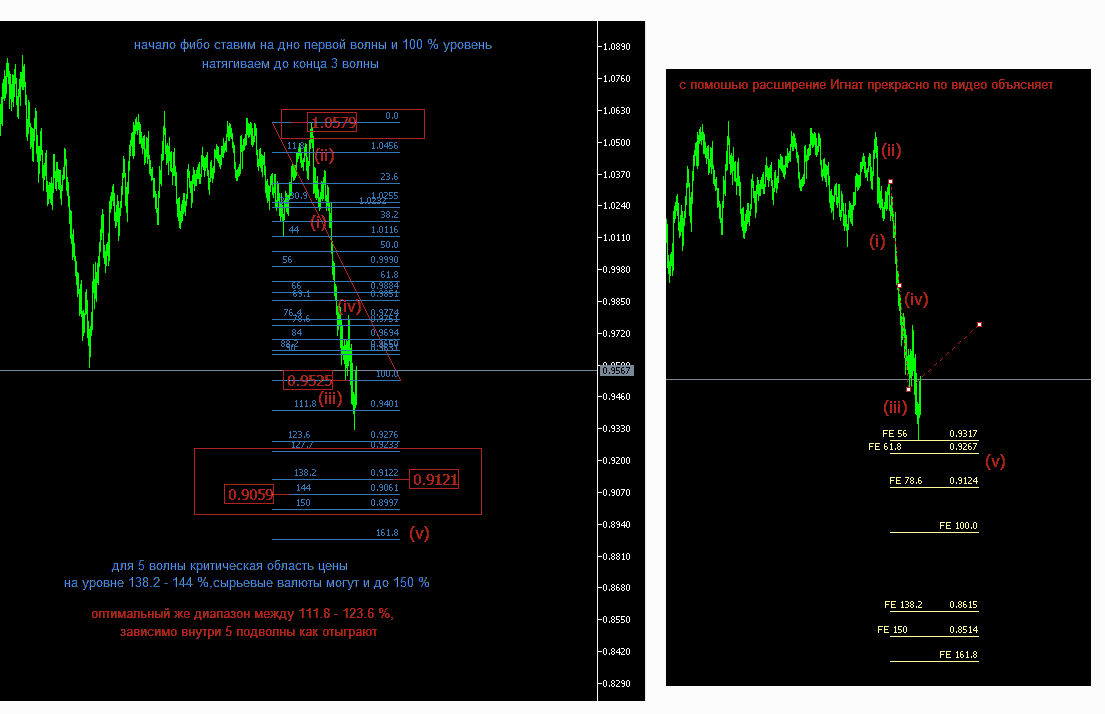Click the FE 138.2 expansion level label
Screen dimensions: 1105x714
pos(903,604)
